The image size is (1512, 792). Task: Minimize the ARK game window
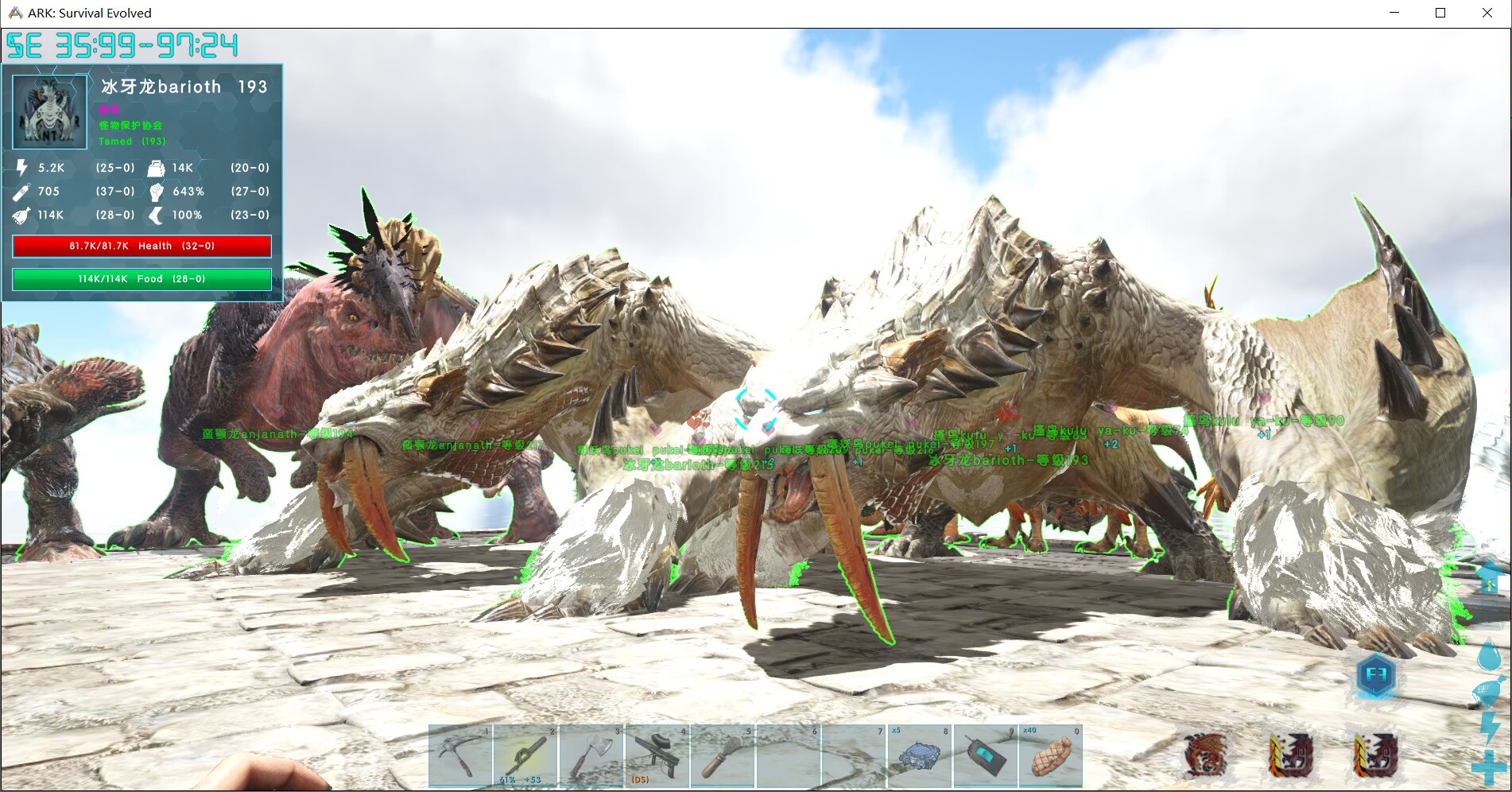[x=1394, y=13]
